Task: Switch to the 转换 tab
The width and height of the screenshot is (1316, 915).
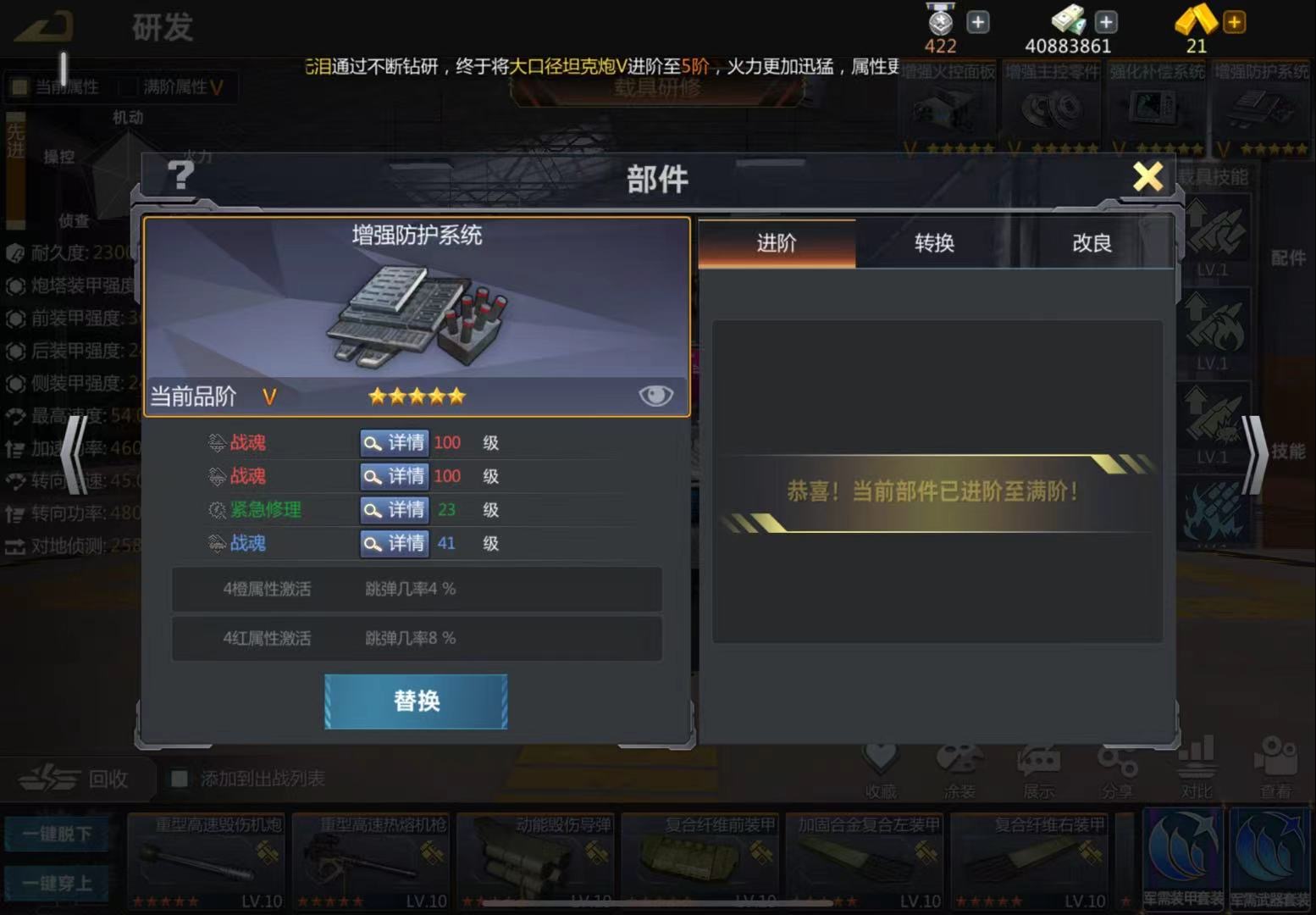Action: (x=934, y=243)
